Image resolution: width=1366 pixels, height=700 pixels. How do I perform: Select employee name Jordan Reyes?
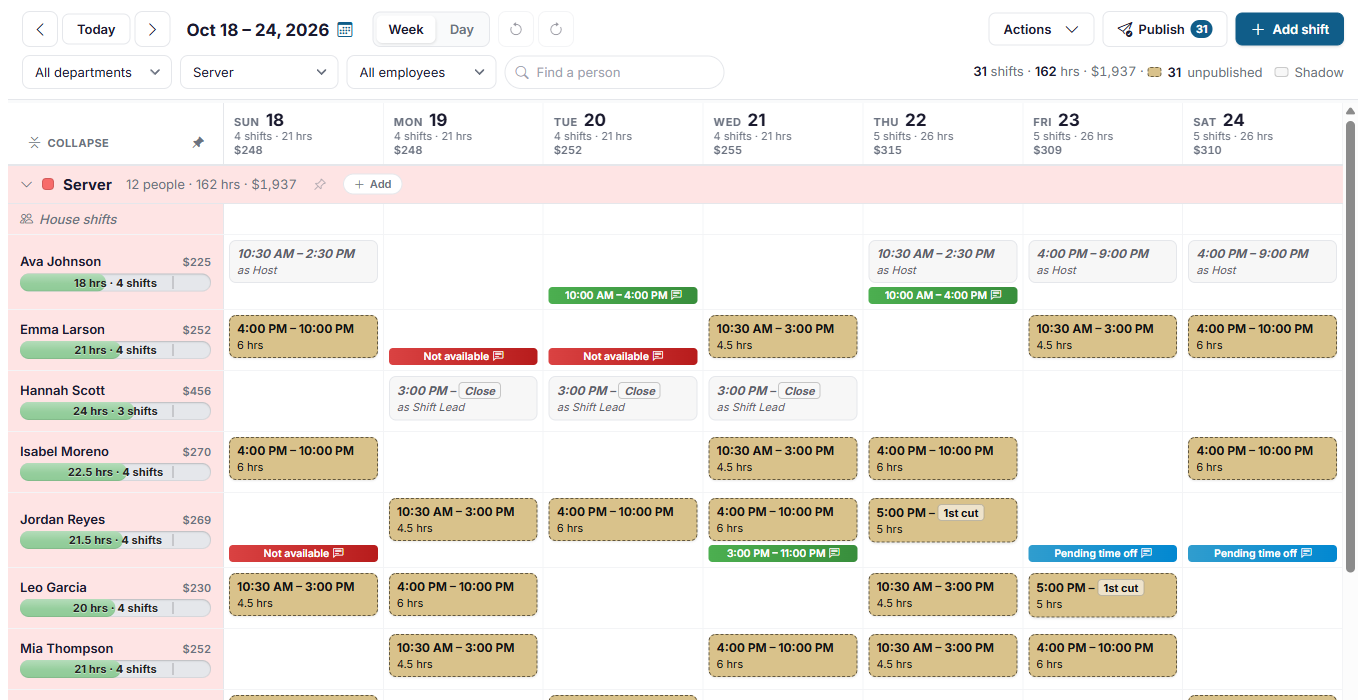point(62,519)
